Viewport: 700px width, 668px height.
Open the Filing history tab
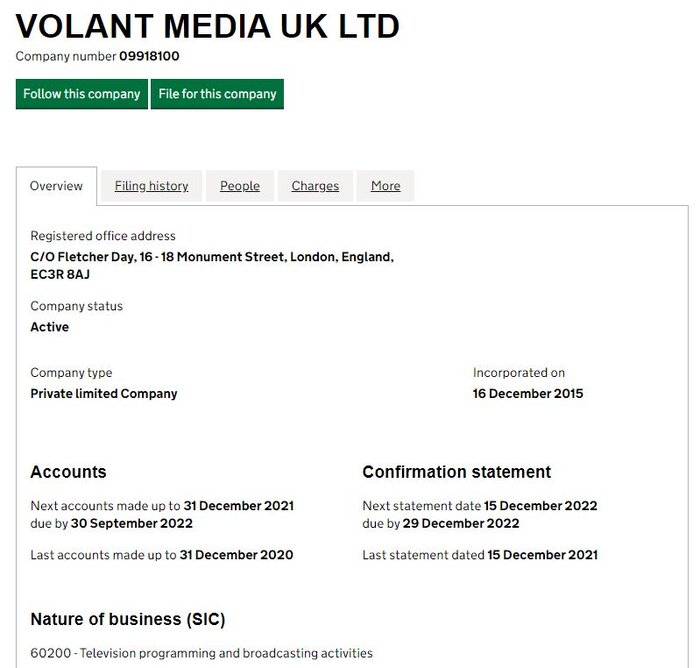[151, 186]
